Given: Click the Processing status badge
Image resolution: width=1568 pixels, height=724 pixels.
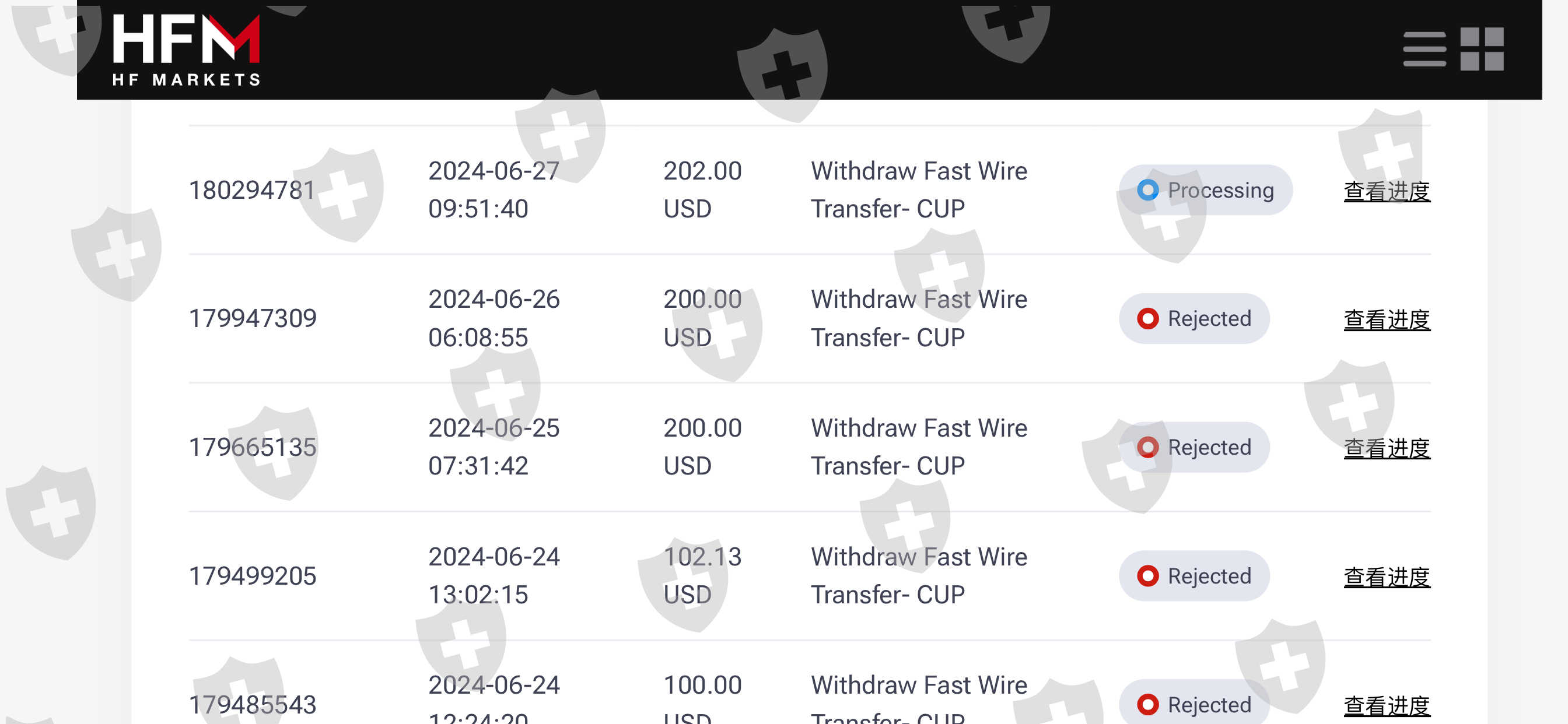Looking at the screenshot, I should (x=1205, y=191).
